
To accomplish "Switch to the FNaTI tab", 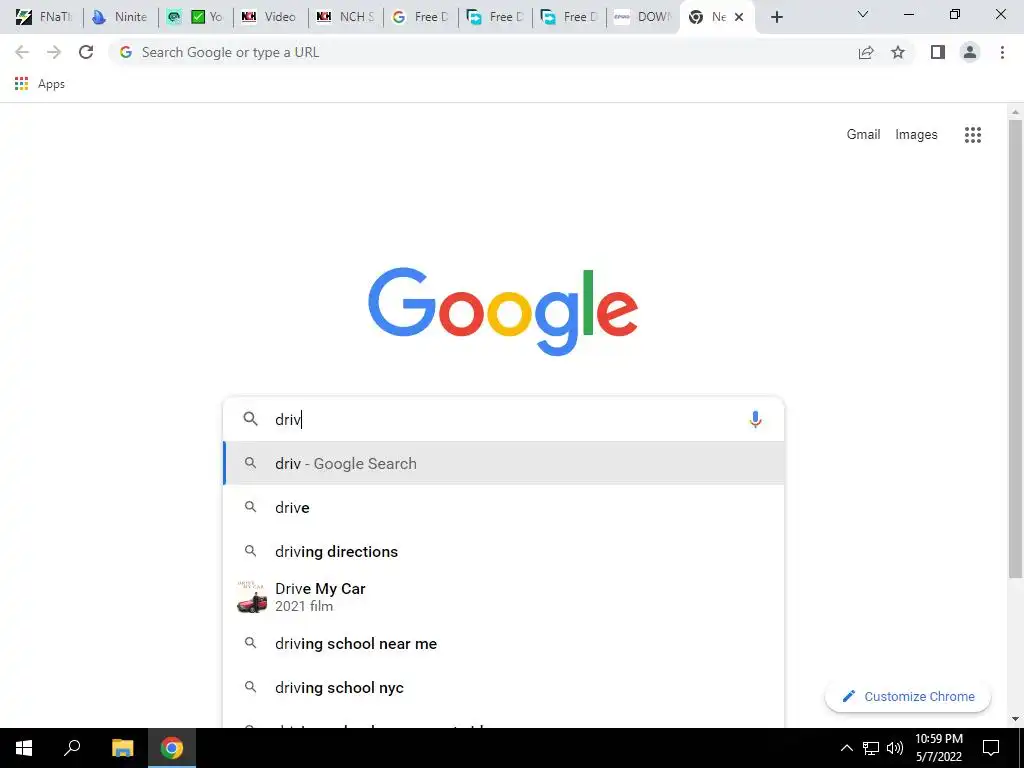I will (44, 17).
